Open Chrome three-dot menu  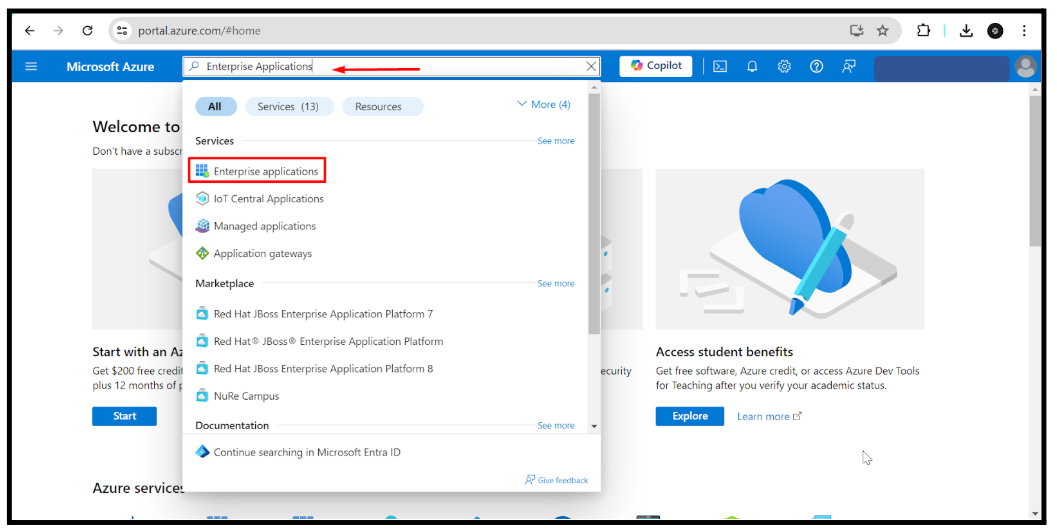(1024, 31)
